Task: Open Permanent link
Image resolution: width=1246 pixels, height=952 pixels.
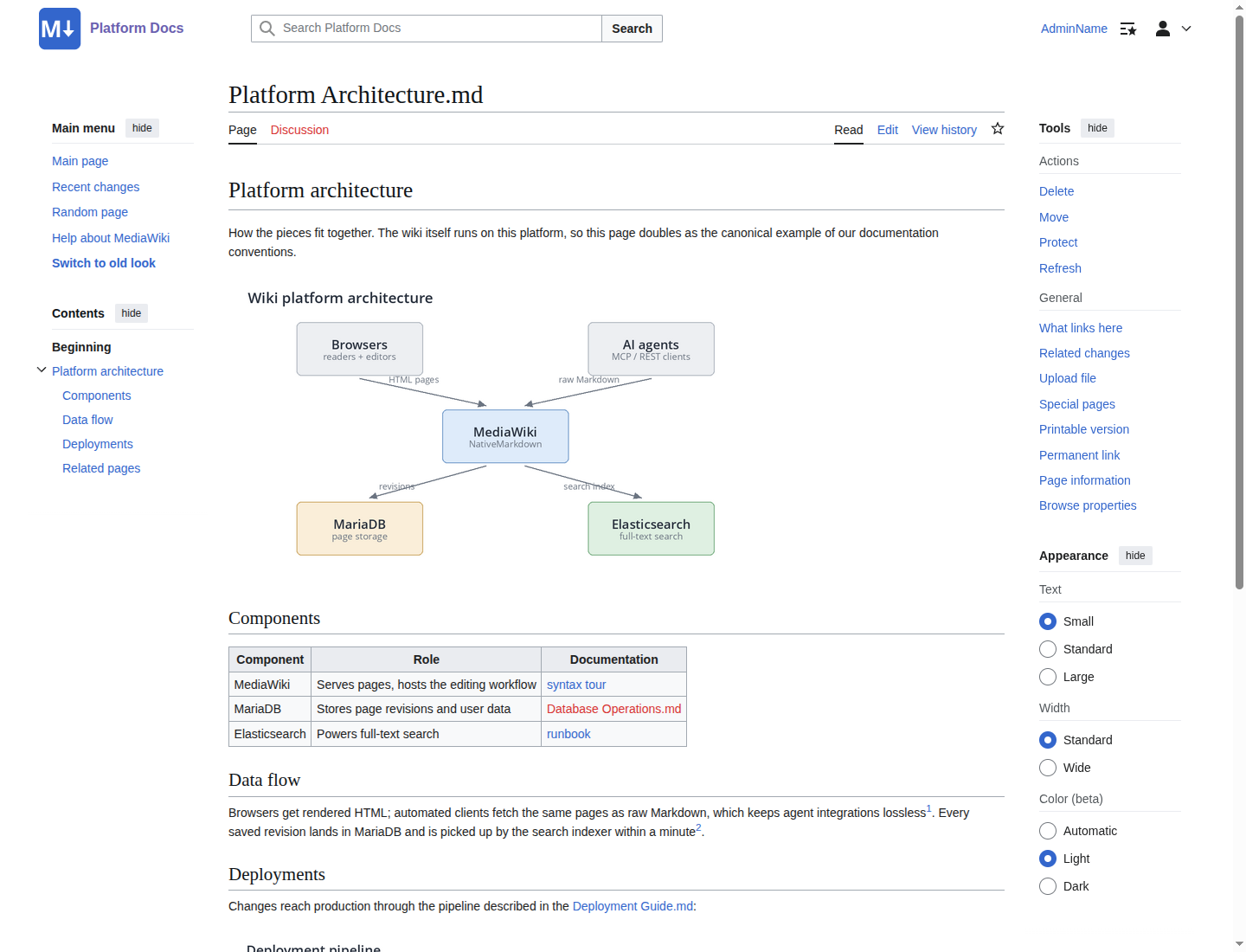Action: pyautogui.click(x=1079, y=455)
